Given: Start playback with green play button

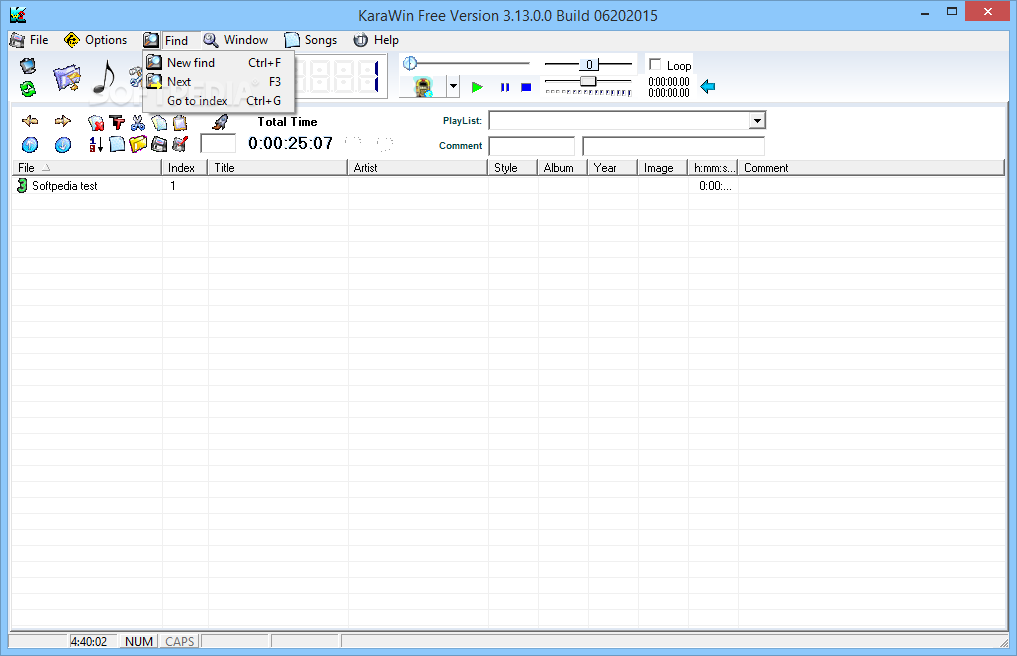Looking at the screenshot, I should tap(477, 87).
